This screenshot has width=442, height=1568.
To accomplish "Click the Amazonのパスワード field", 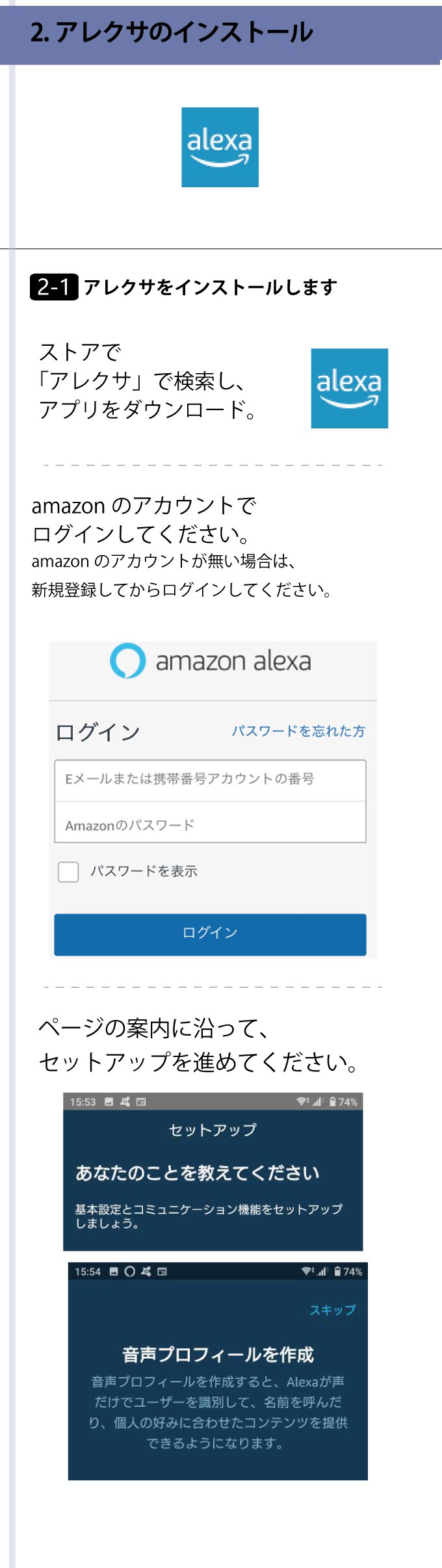I will [x=210, y=822].
